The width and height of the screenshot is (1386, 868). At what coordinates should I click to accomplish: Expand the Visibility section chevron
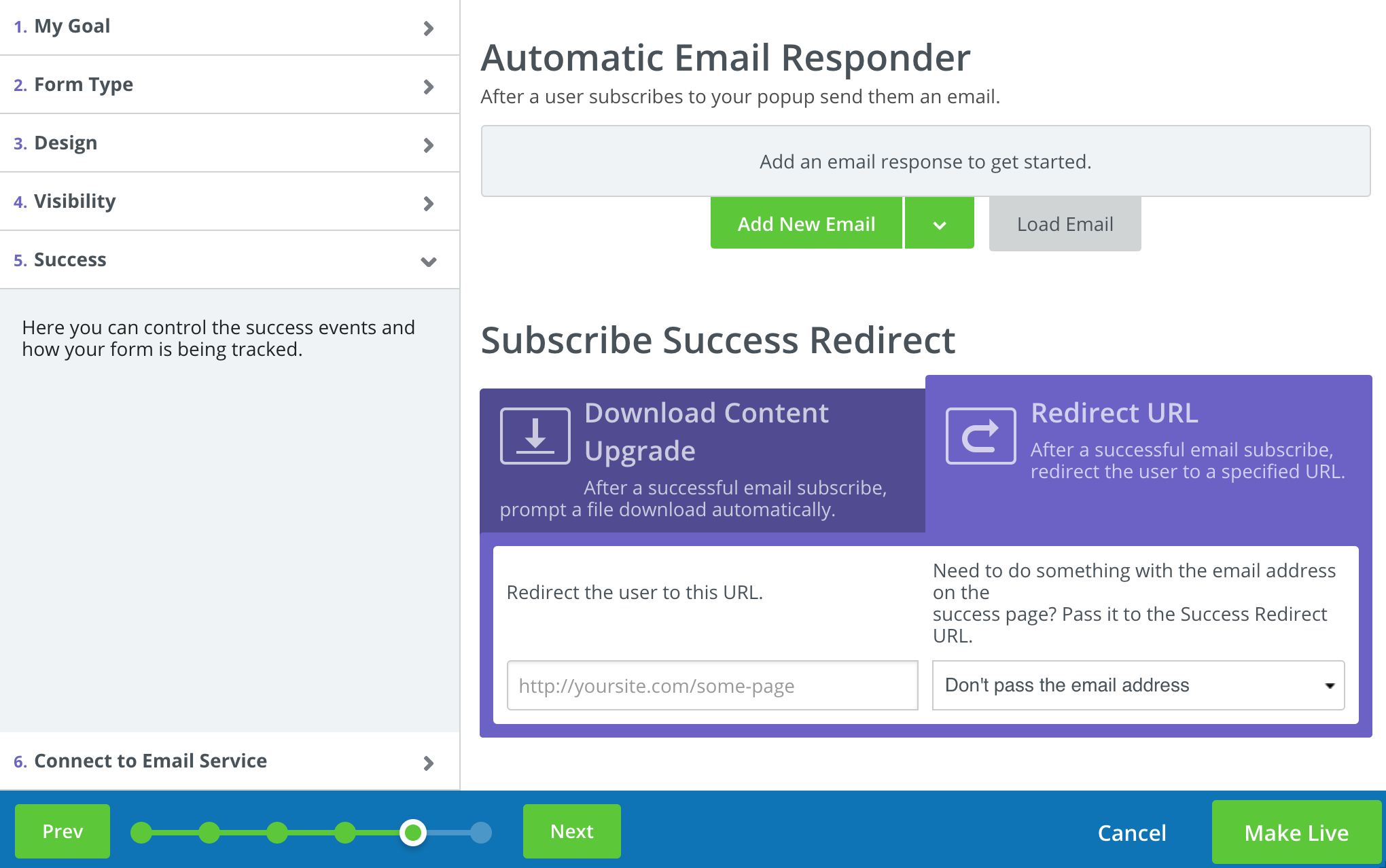click(428, 203)
